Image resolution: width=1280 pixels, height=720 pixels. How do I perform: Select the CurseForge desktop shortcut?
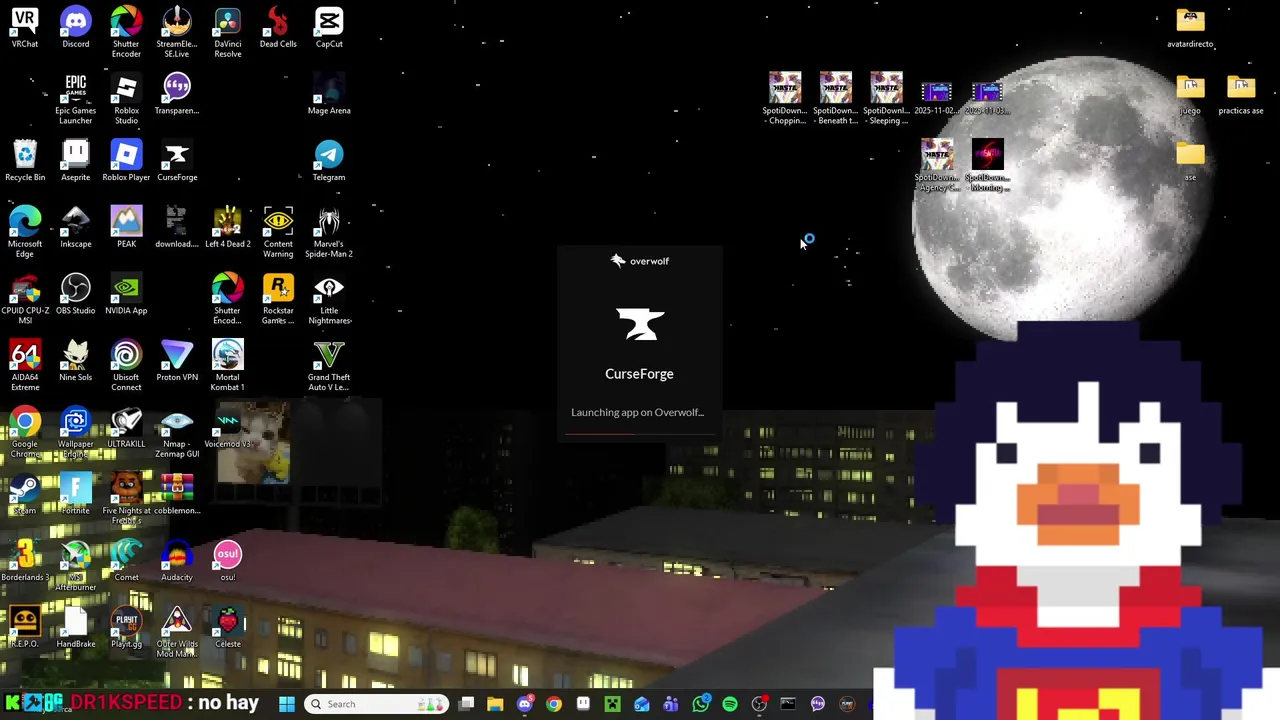click(177, 162)
